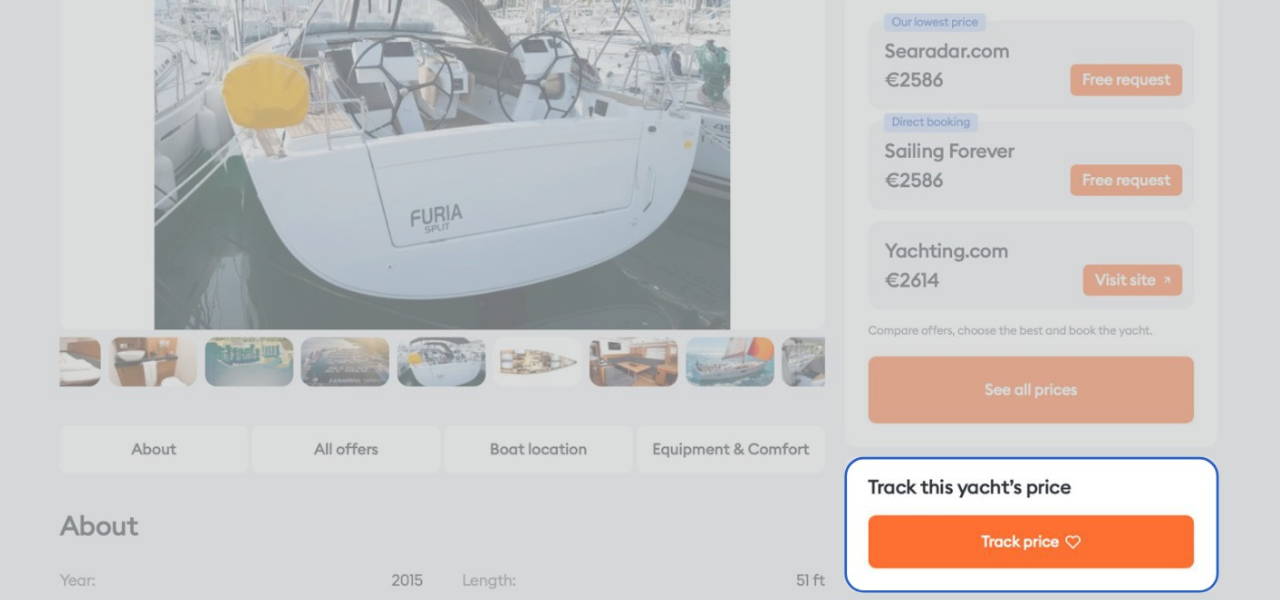Open the Boat location tab
The image size is (1280, 600).
click(x=538, y=449)
